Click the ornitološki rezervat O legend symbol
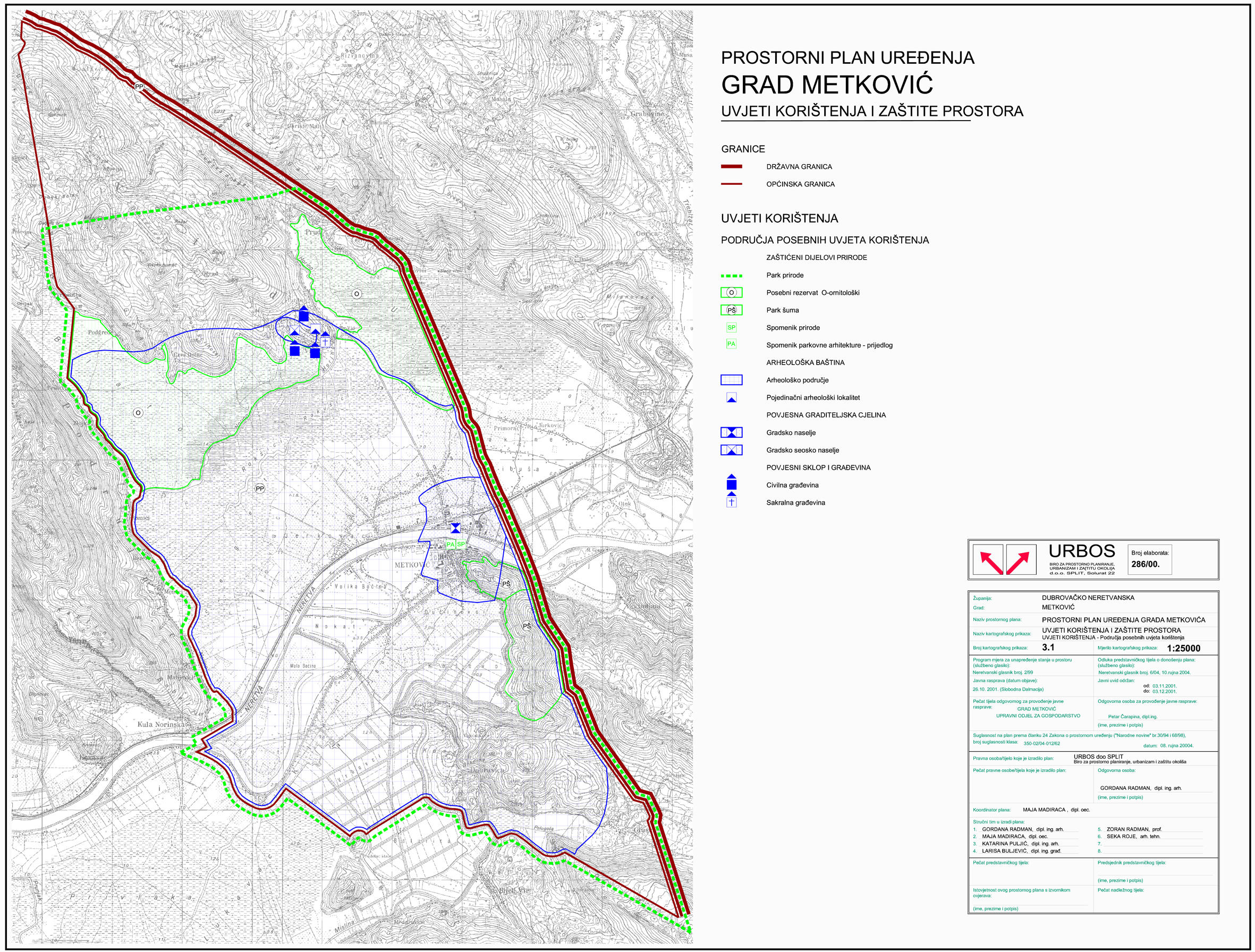 (x=731, y=293)
